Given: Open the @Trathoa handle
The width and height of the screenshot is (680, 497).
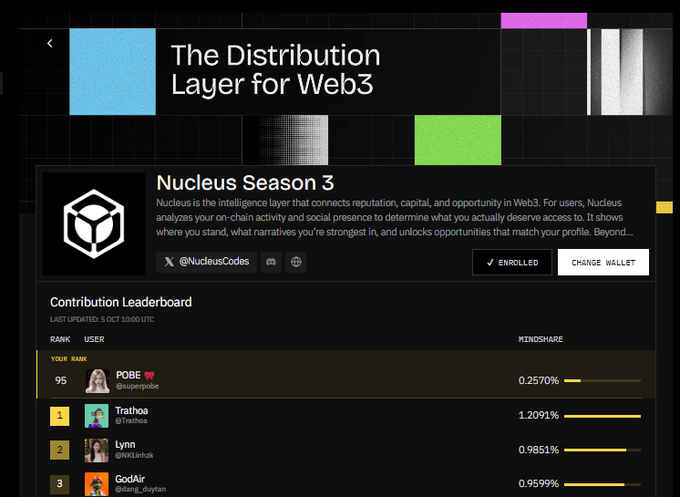Looking at the screenshot, I should [x=131, y=421].
